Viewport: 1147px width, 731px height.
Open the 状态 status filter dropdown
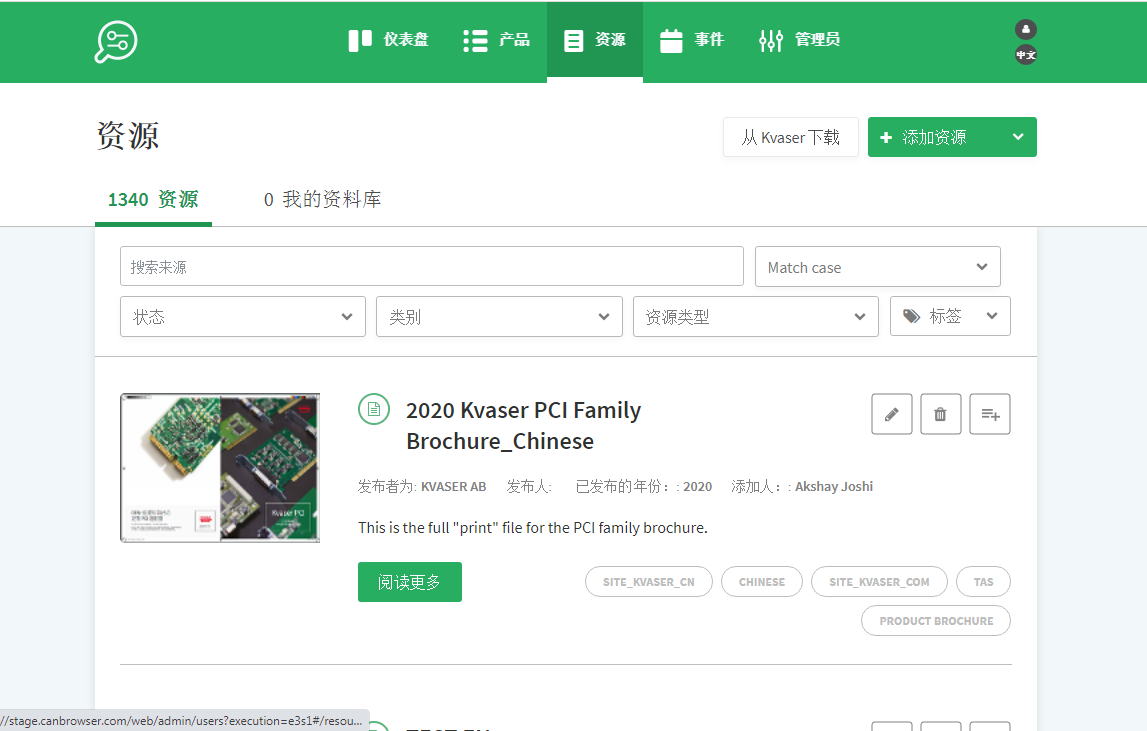click(x=243, y=317)
